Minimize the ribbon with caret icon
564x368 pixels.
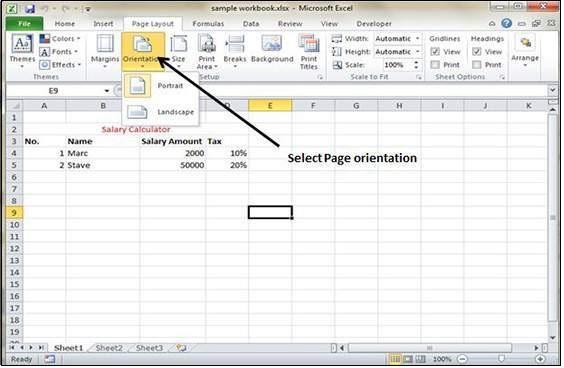click(x=492, y=24)
